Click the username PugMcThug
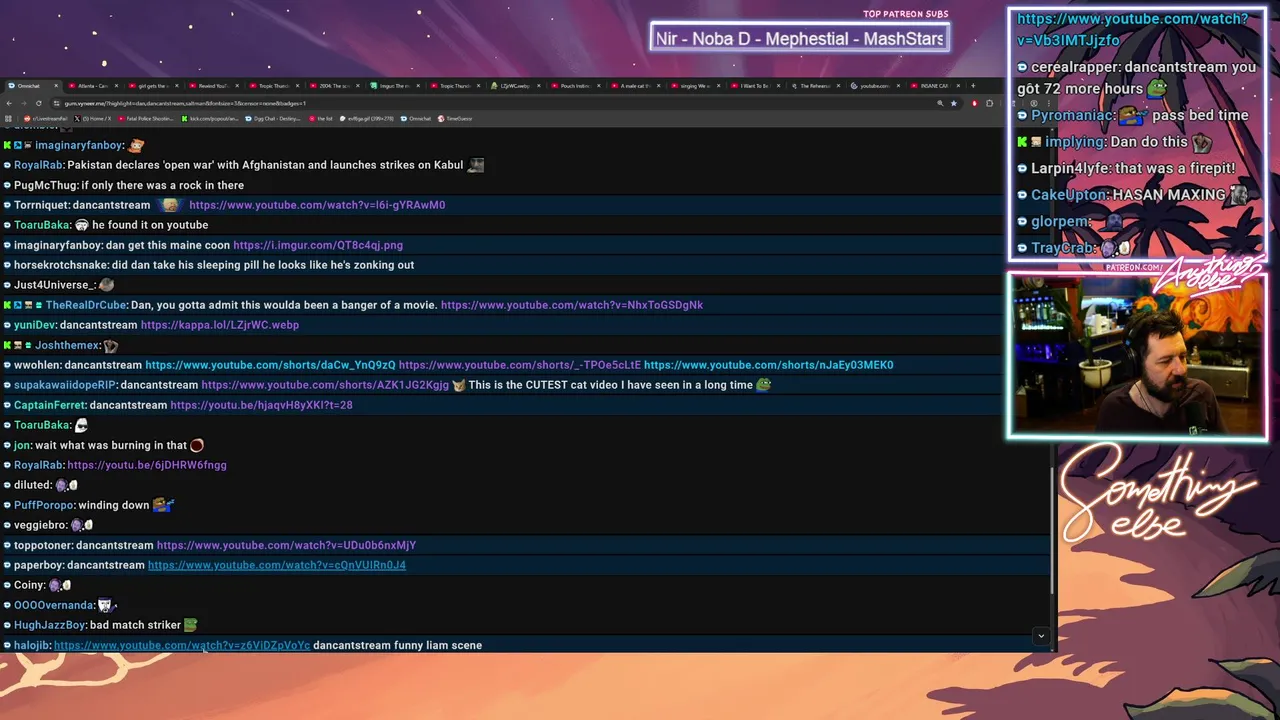This screenshot has width=1280, height=720. coord(45,185)
